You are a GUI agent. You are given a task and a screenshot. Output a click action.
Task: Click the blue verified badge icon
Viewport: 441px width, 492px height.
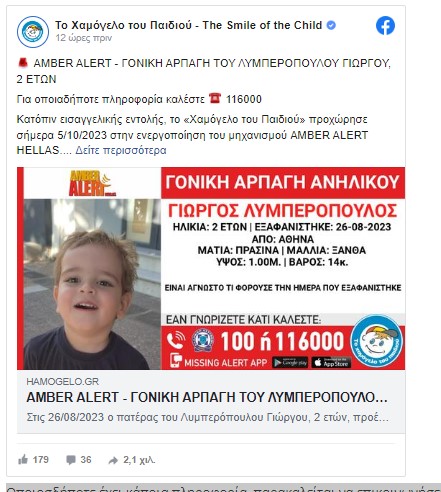(331, 25)
